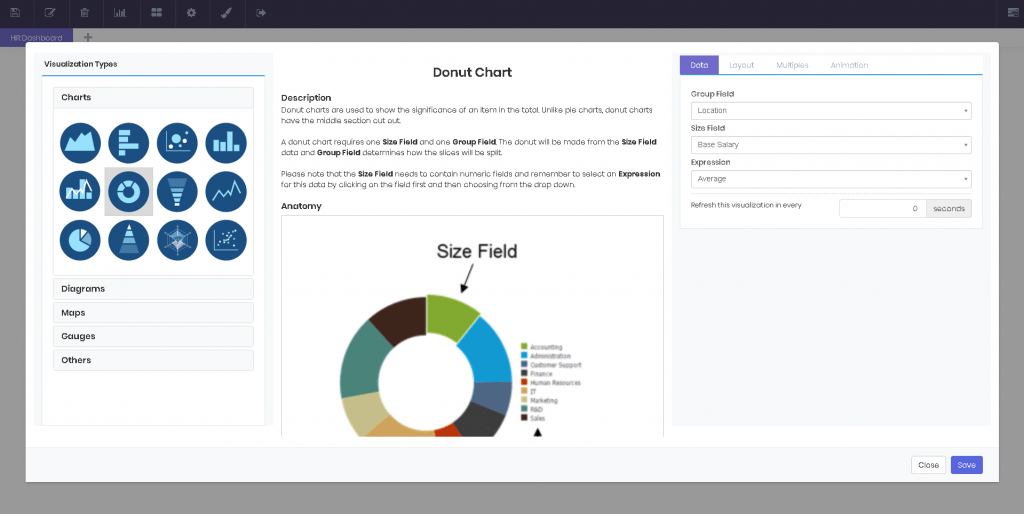Image resolution: width=1024 pixels, height=514 pixels.
Task: Open the settings gear icon in top toolbar
Action: [x=191, y=12]
